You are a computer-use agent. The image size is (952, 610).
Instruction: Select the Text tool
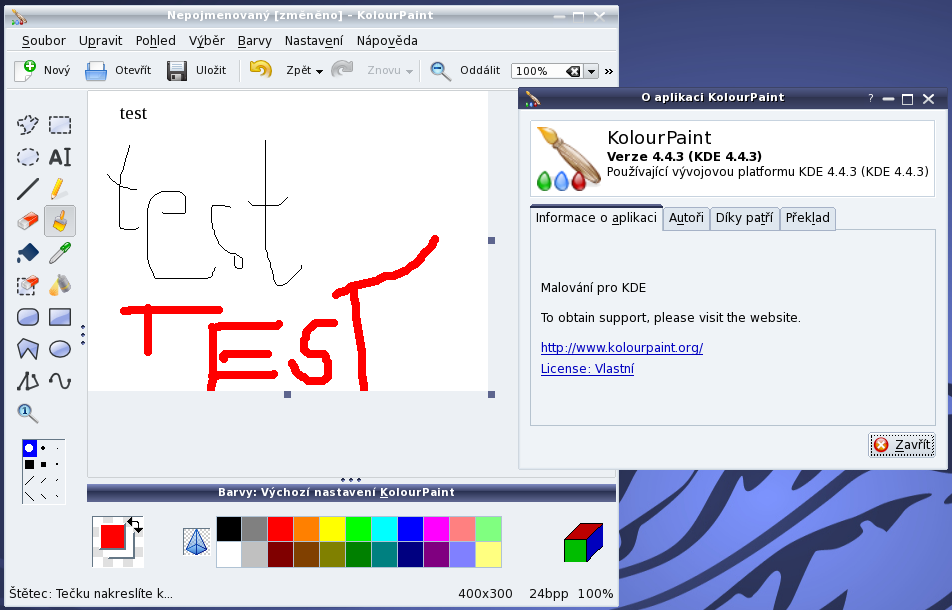(60, 157)
